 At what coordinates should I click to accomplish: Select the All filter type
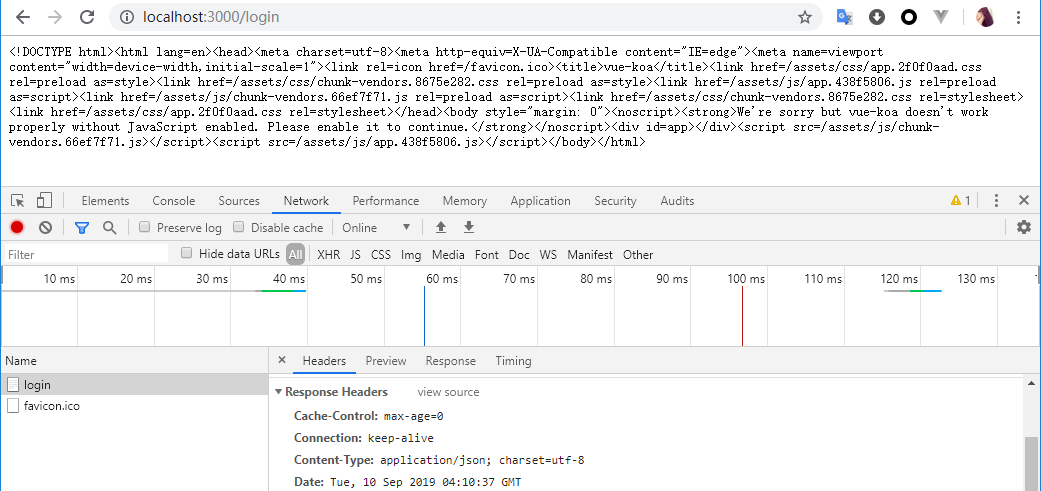coord(295,254)
